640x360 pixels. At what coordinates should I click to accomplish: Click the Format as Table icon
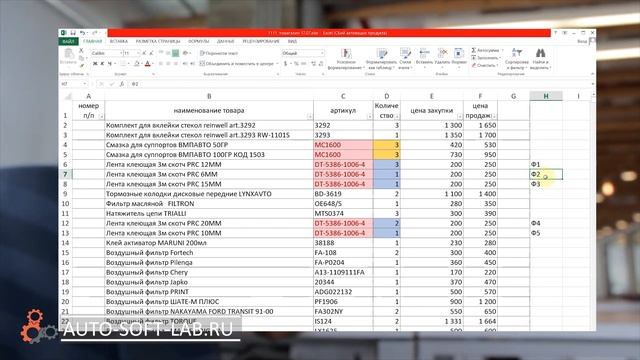click(382, 54)
